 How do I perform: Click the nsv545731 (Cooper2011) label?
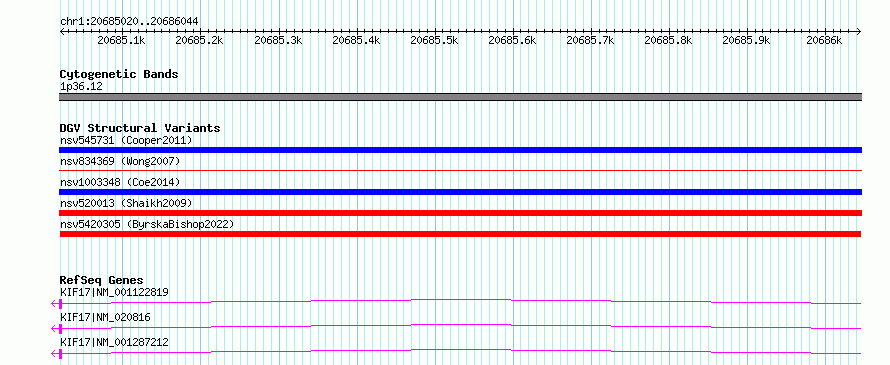[x=126, y=140]
